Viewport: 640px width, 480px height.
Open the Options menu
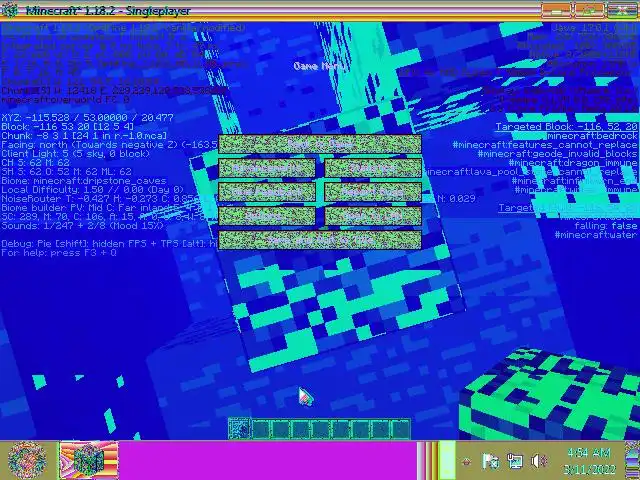click(x=267, y=216)
